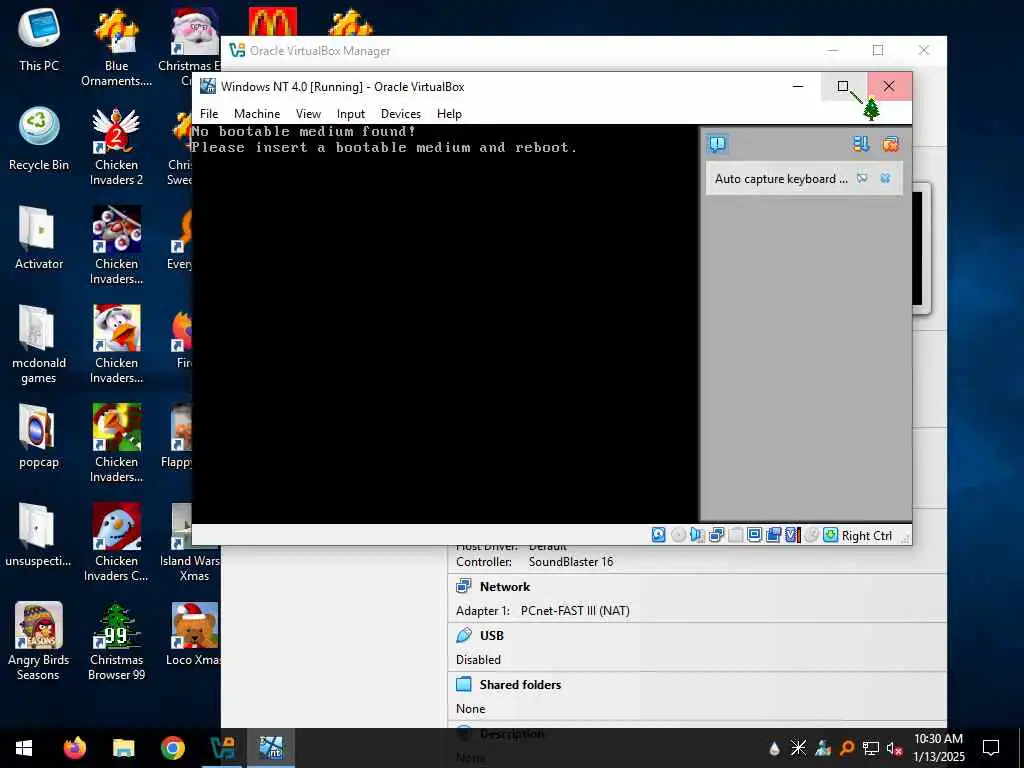The height and width of the screenshot is (768, 1024).
Task: Click the SoundBlaster 16 controller text
Action: tap(571, 562)
